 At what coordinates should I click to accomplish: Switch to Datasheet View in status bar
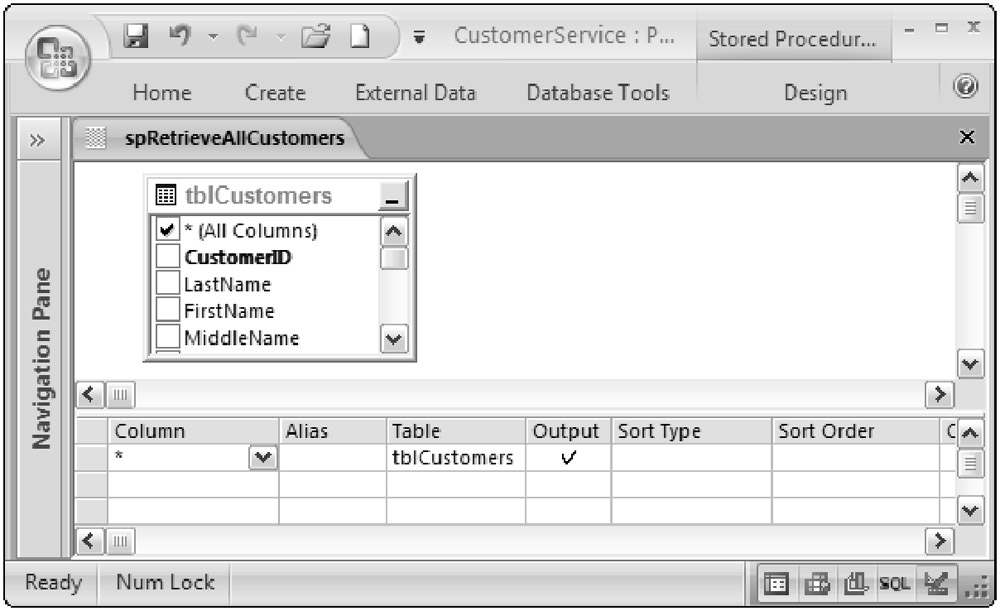[775, 582]
